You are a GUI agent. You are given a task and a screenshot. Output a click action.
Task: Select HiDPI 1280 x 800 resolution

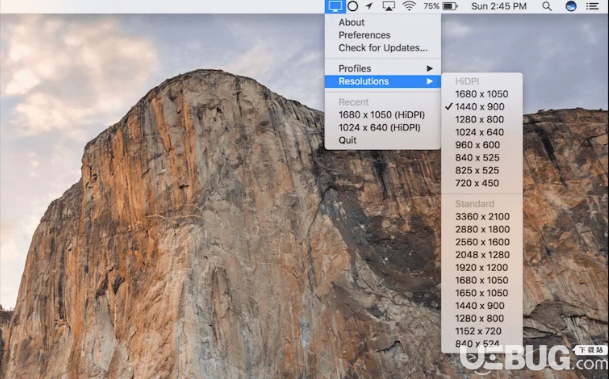pyautogui.click(x=482, y=120)
